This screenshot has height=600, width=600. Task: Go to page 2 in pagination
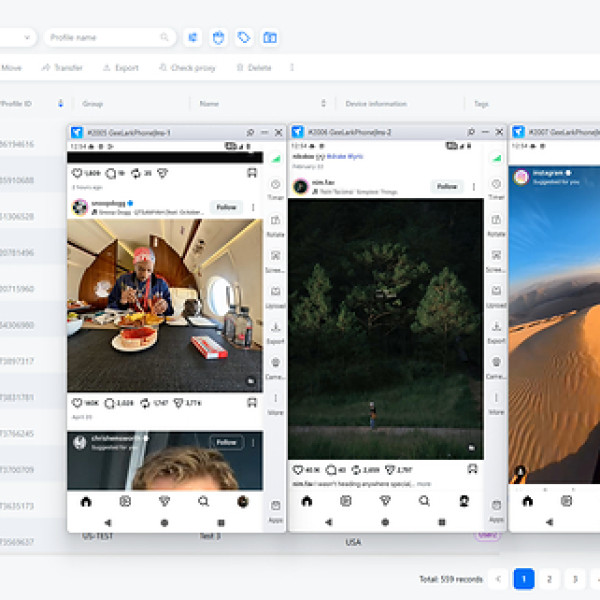[x=549, y=579]
